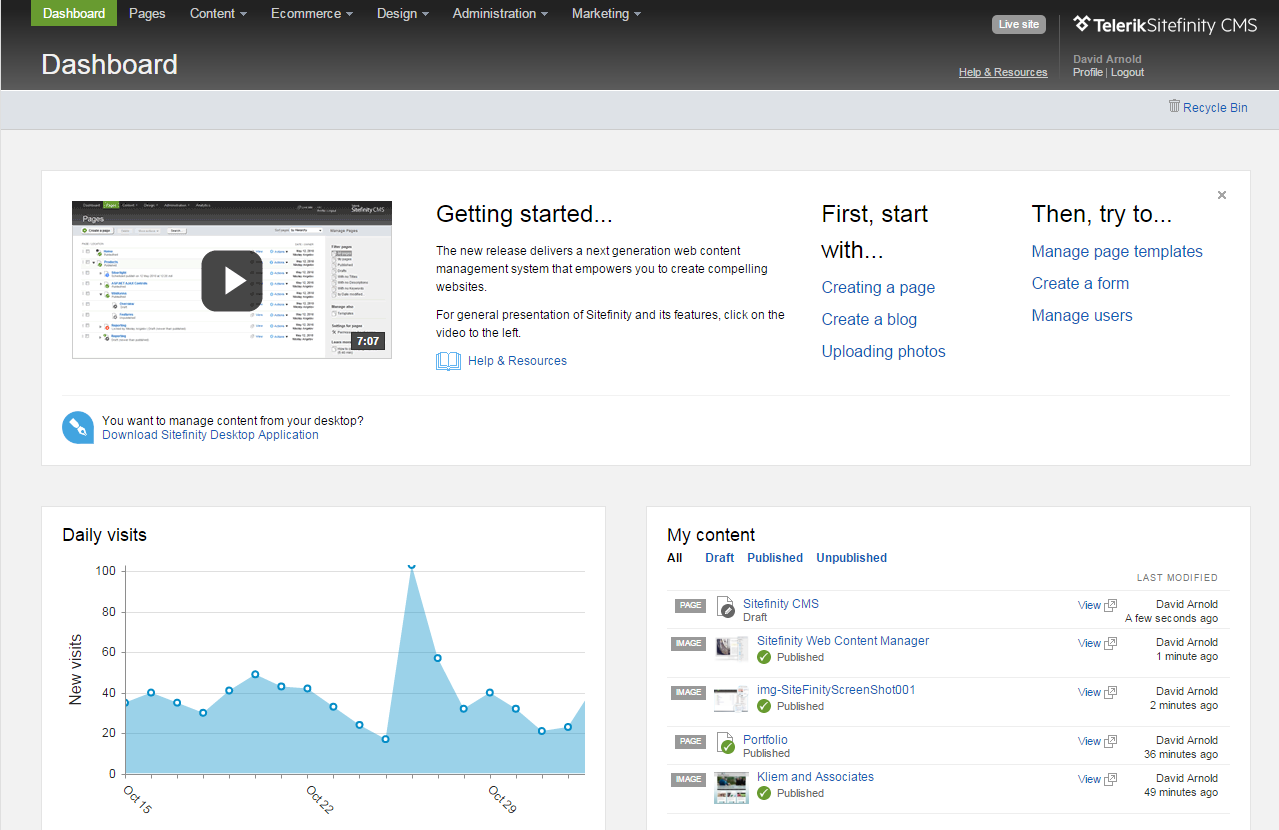Click published checkmark under Sitefinity Web Content Manager
Viewport: 1279px width, 830px height.
click(764, 657)
